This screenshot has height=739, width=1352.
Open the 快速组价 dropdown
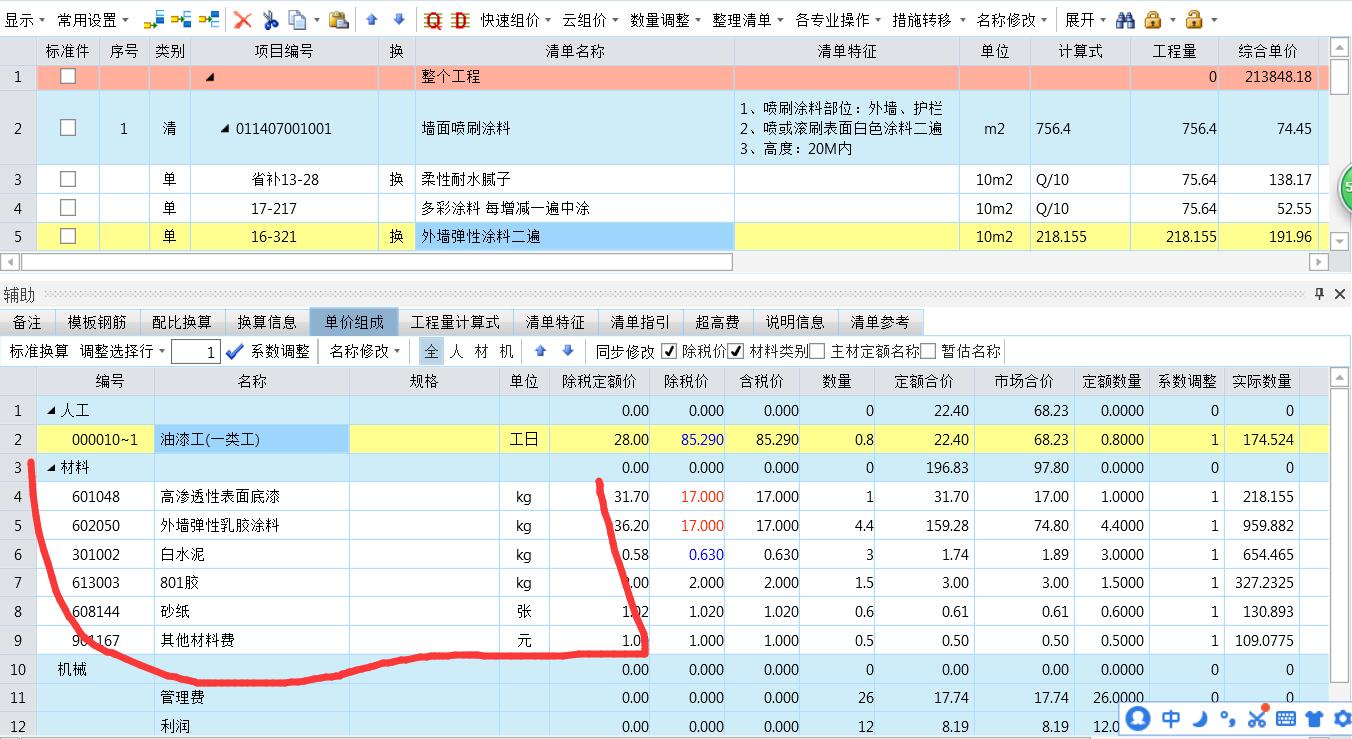coord(516,20)
